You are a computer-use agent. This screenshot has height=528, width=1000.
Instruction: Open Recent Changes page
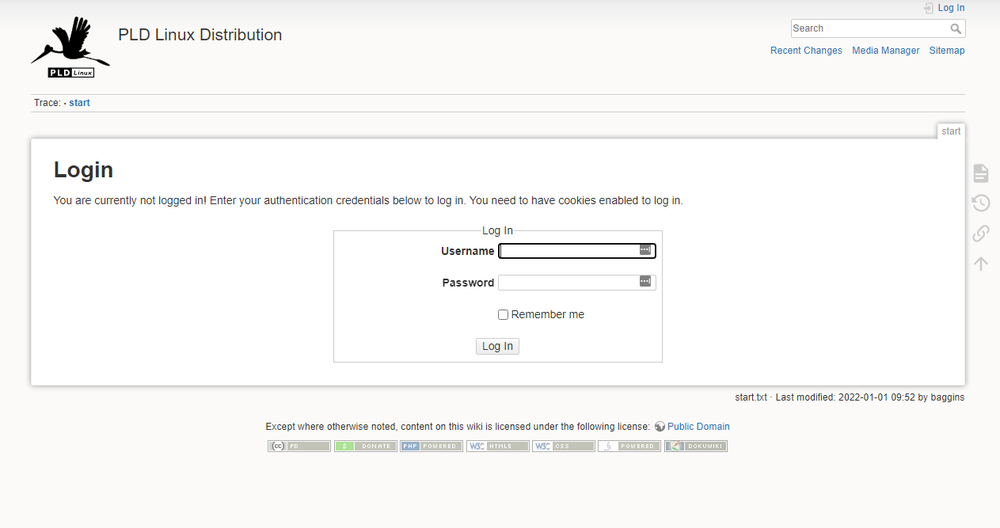click(x=806, y=51)
